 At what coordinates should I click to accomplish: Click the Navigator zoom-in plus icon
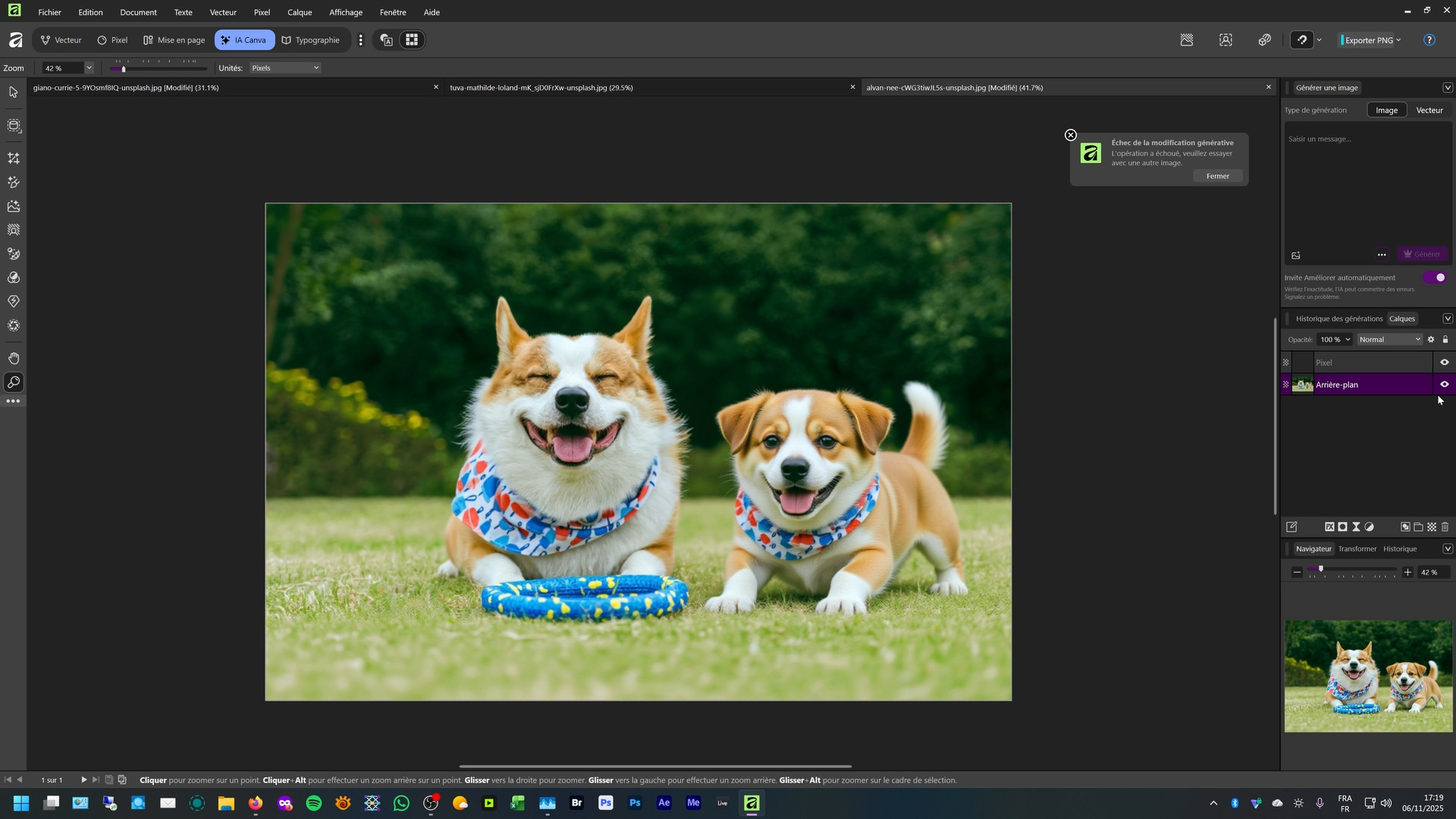tap(1408, 573)
